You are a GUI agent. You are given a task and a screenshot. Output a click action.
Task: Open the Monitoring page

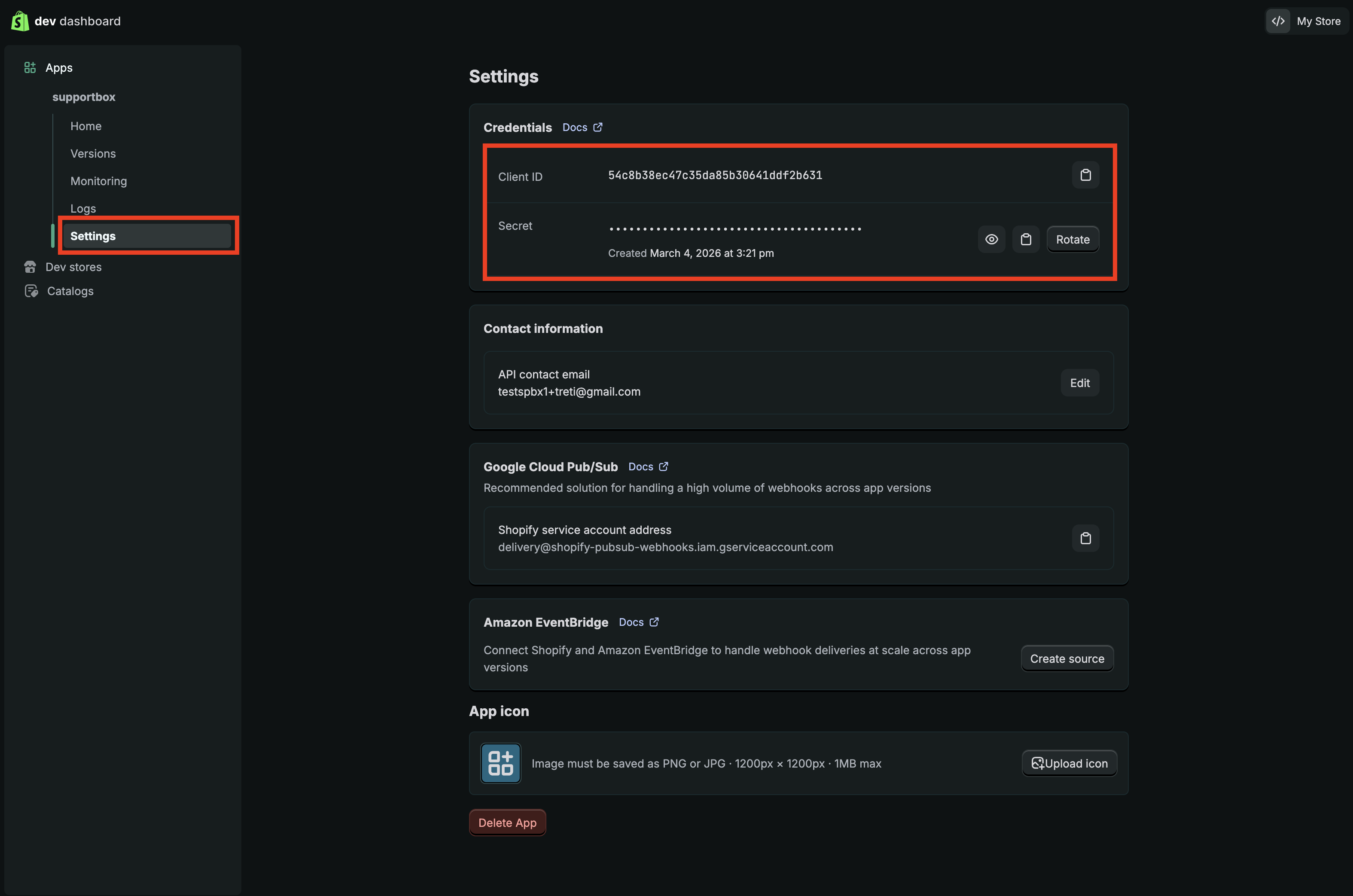(98, 180)
